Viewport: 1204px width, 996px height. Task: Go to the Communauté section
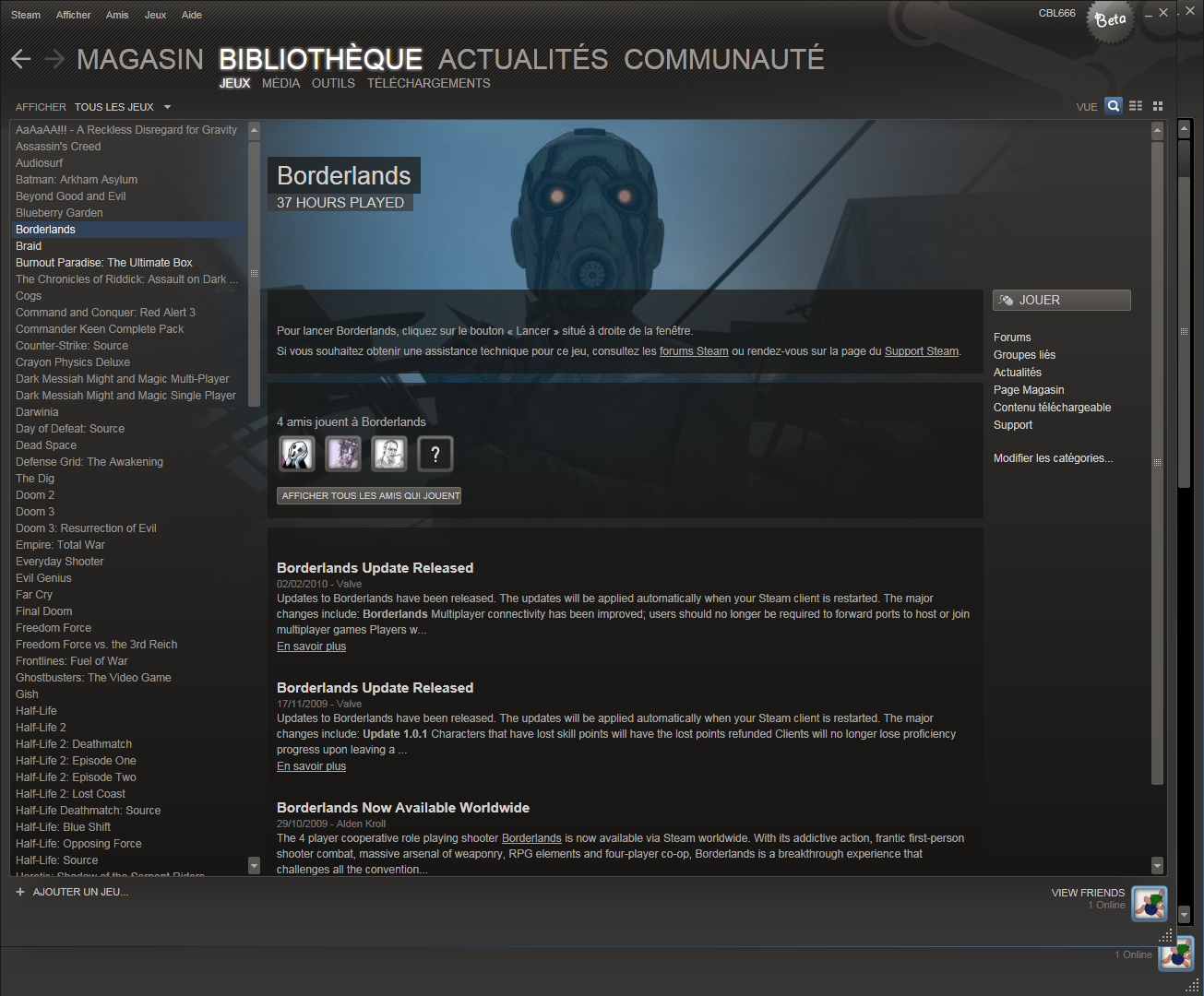click(x=724, y=59)
